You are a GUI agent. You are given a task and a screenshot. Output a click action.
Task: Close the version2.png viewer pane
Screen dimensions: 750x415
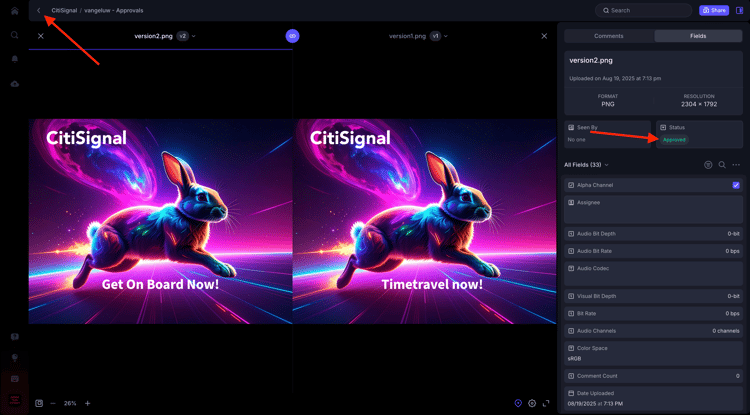(41, 36)
